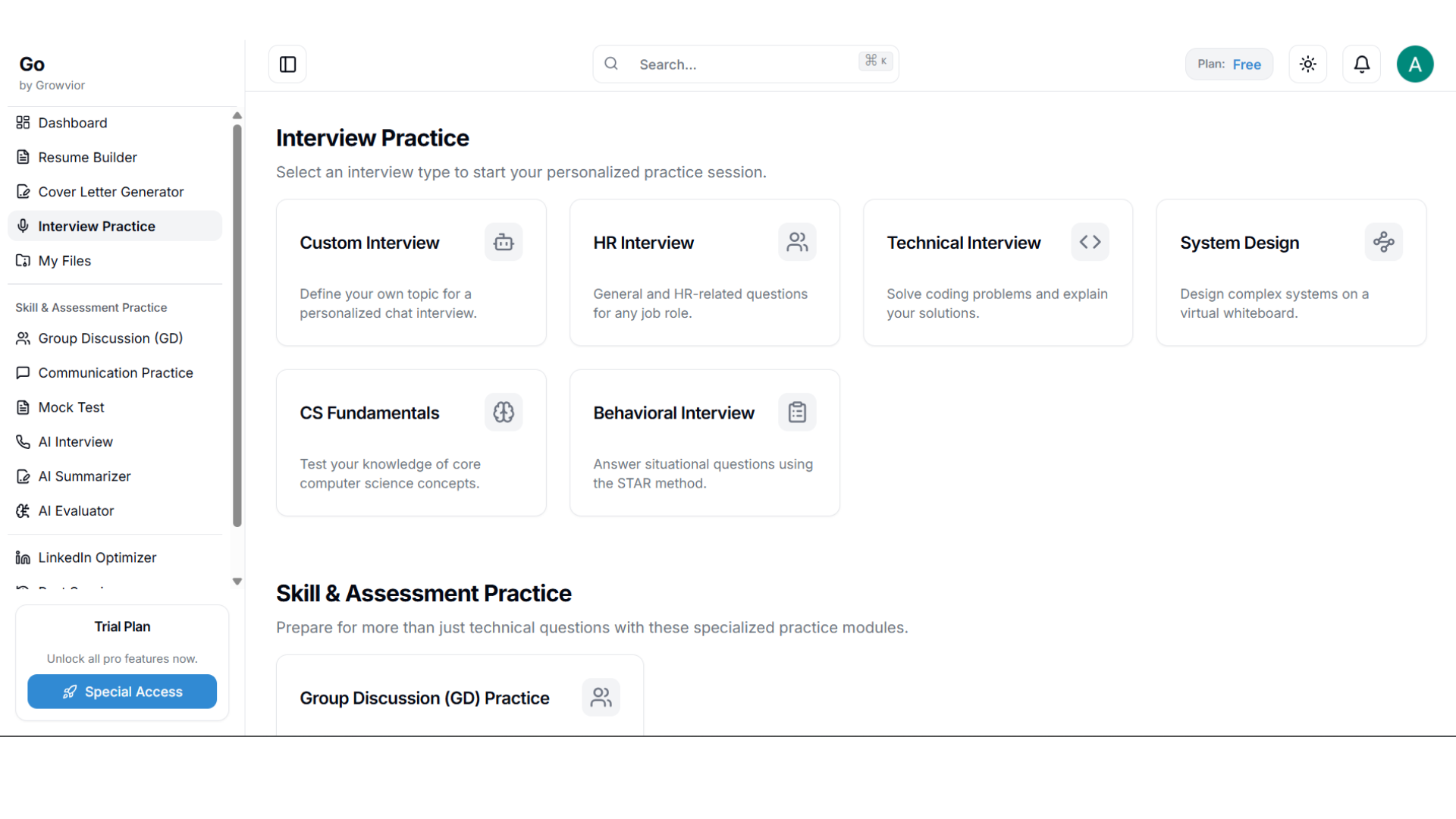The height and width of the screenshot is (819, 1456).
Task: Click the brain icon on CS Fundamentals card
Action: click(x=504, y=412)
